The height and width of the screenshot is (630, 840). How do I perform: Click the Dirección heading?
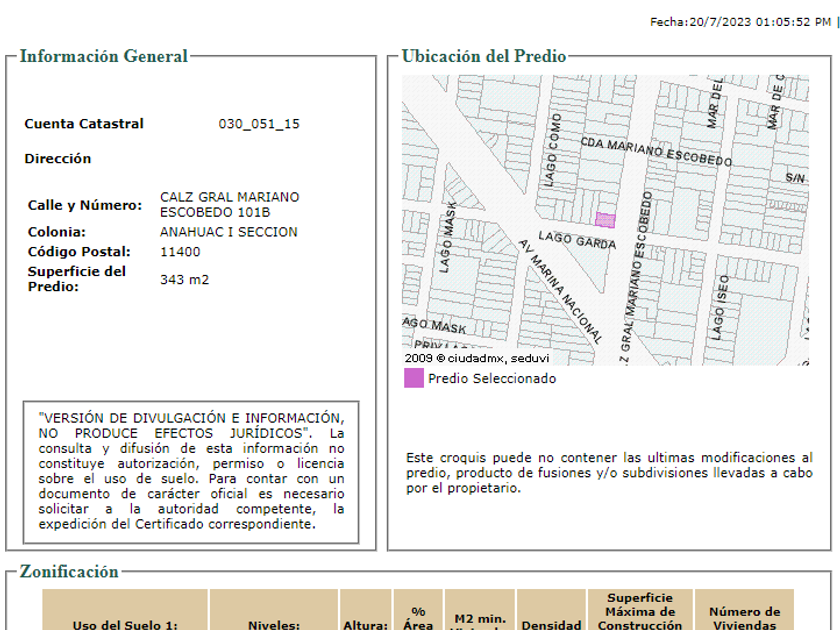58,159
